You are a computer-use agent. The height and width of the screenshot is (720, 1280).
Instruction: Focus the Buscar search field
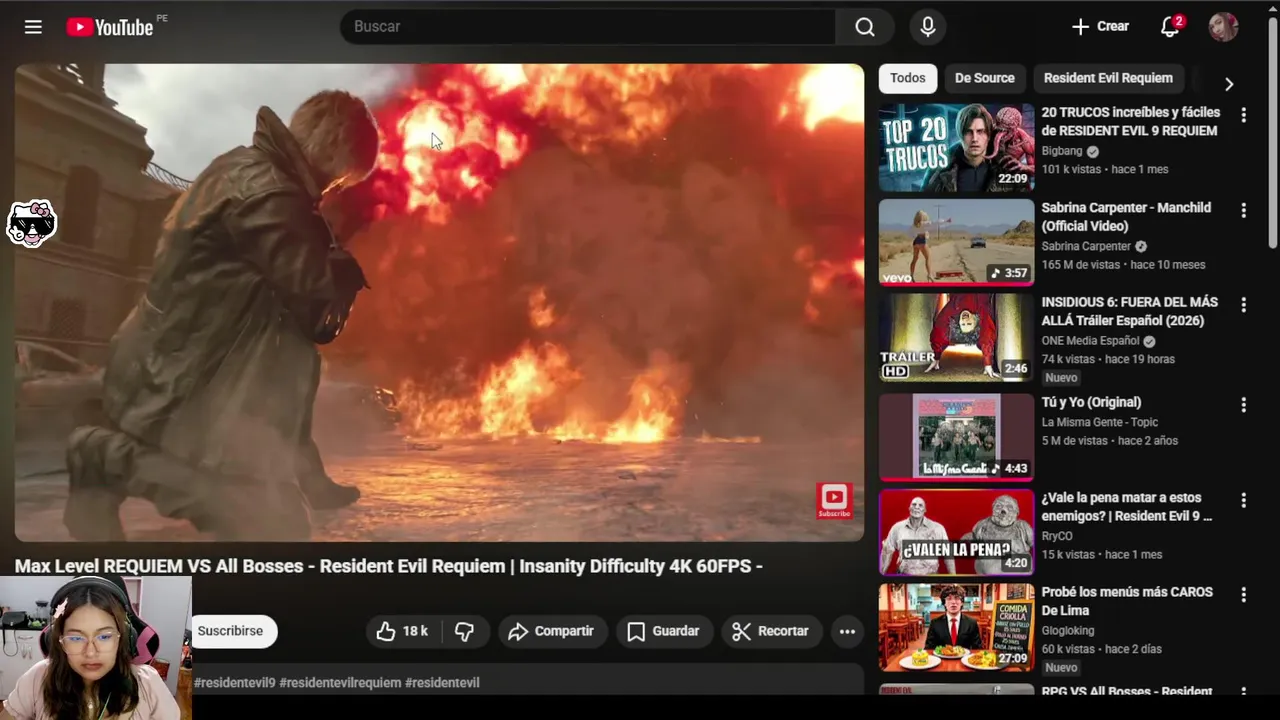pyautogui.click(x=588, y=27)
